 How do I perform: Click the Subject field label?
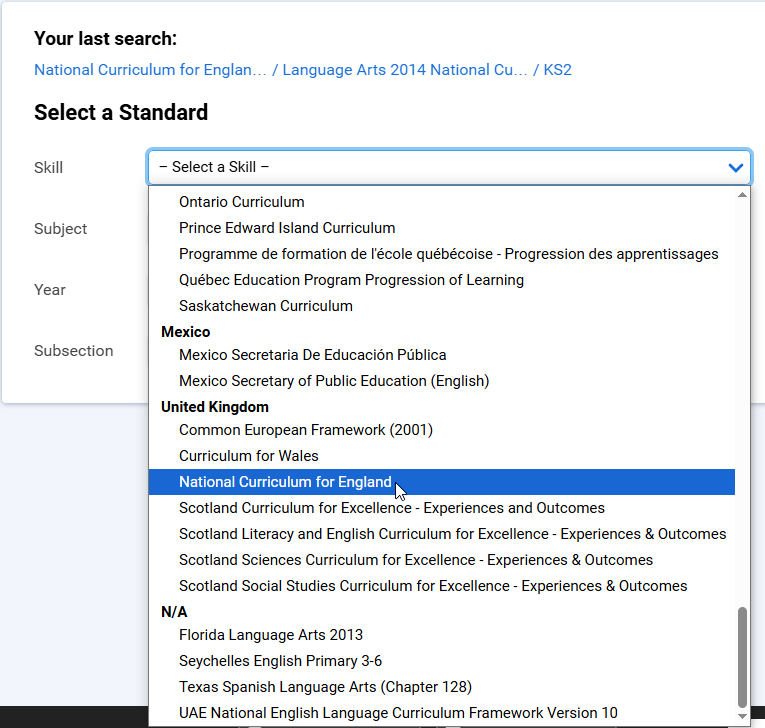pyautogui.click(x=60, y=229)
